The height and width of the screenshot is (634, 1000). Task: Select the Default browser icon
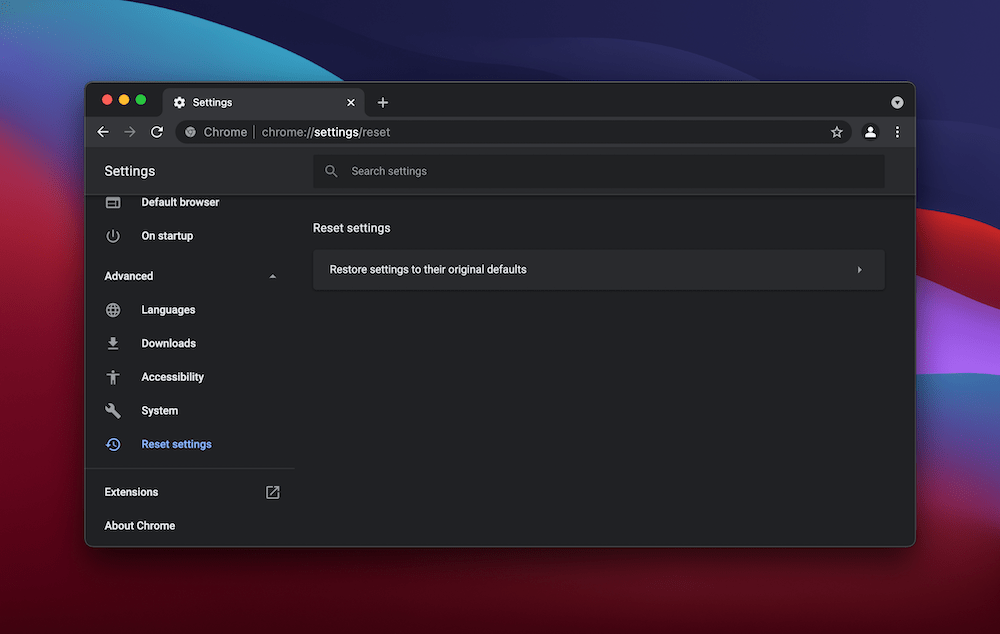tap(113, 202)
